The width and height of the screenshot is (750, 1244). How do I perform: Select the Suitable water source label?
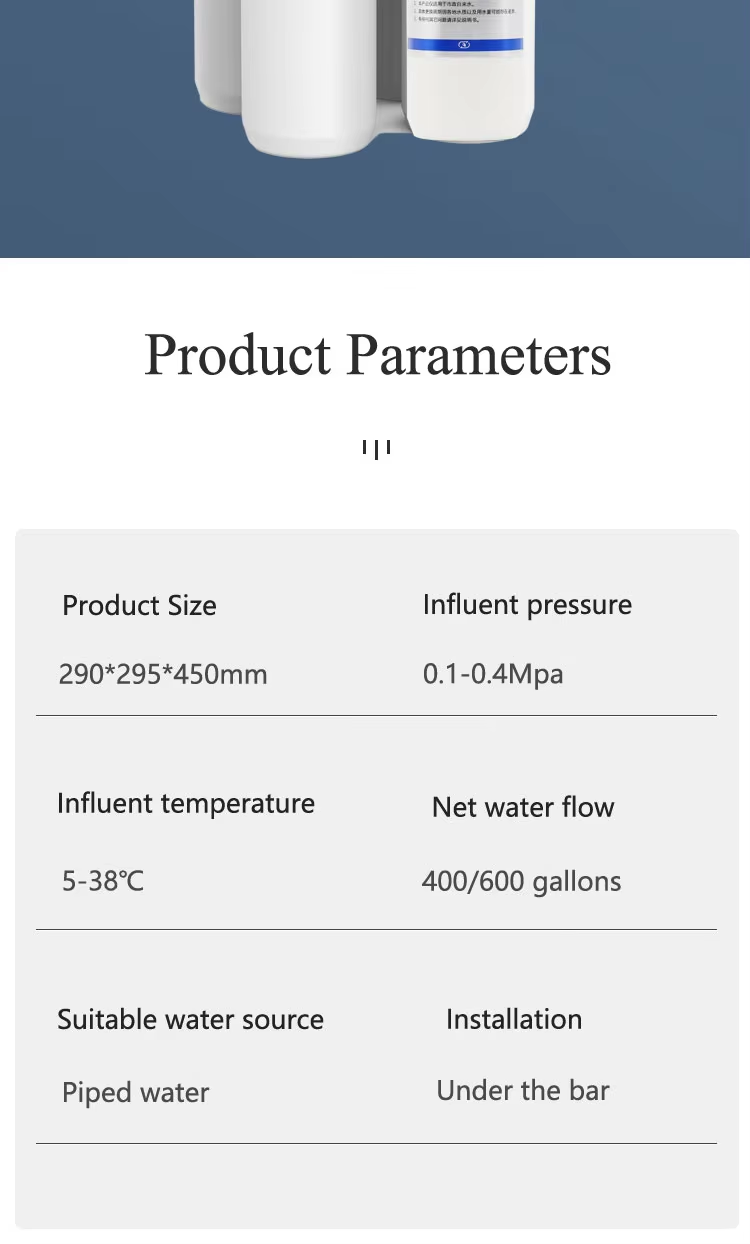point(190,1019)
